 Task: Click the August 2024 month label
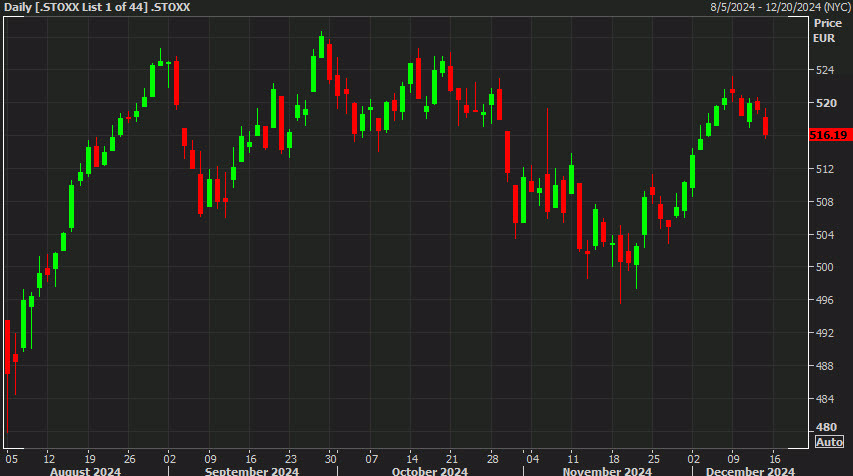tap(85, 471)
